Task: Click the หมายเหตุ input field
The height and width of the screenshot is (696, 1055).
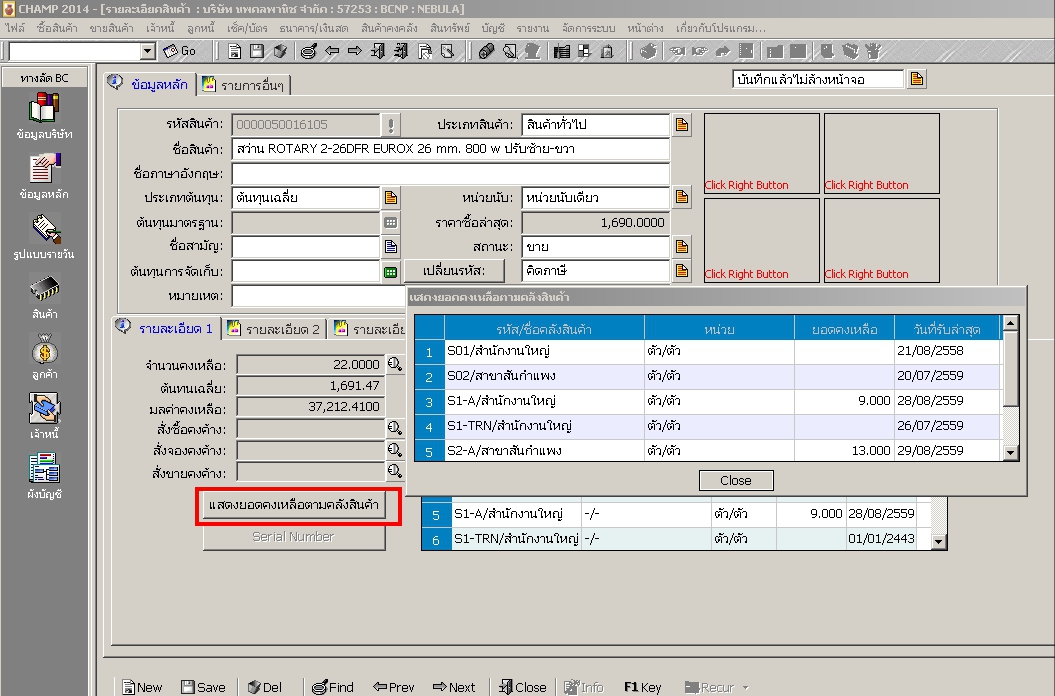Action: 318,295
